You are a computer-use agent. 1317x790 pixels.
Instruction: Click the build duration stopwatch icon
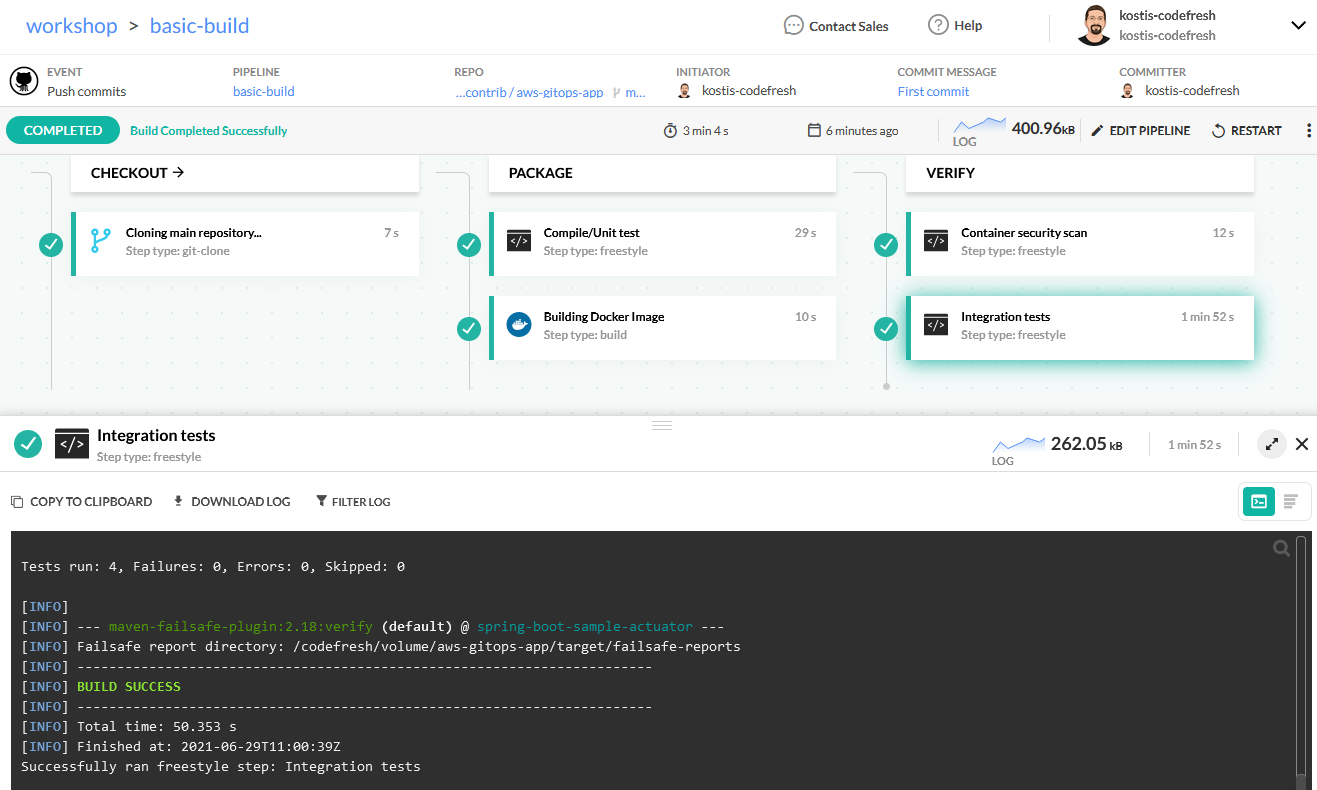click(670, 131)
